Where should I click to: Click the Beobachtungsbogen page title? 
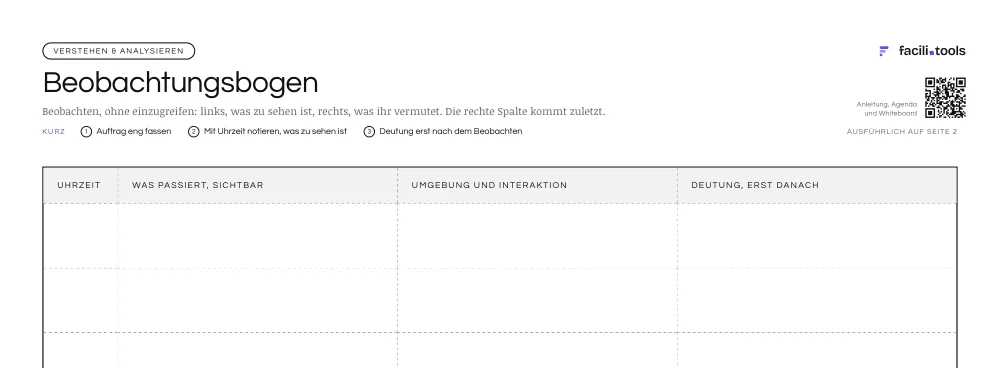[180, 84]
